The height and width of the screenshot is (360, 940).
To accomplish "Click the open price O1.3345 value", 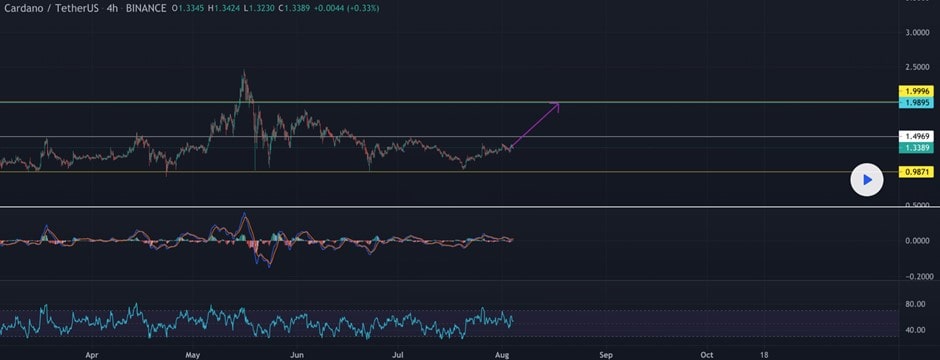I will point(189,8).
